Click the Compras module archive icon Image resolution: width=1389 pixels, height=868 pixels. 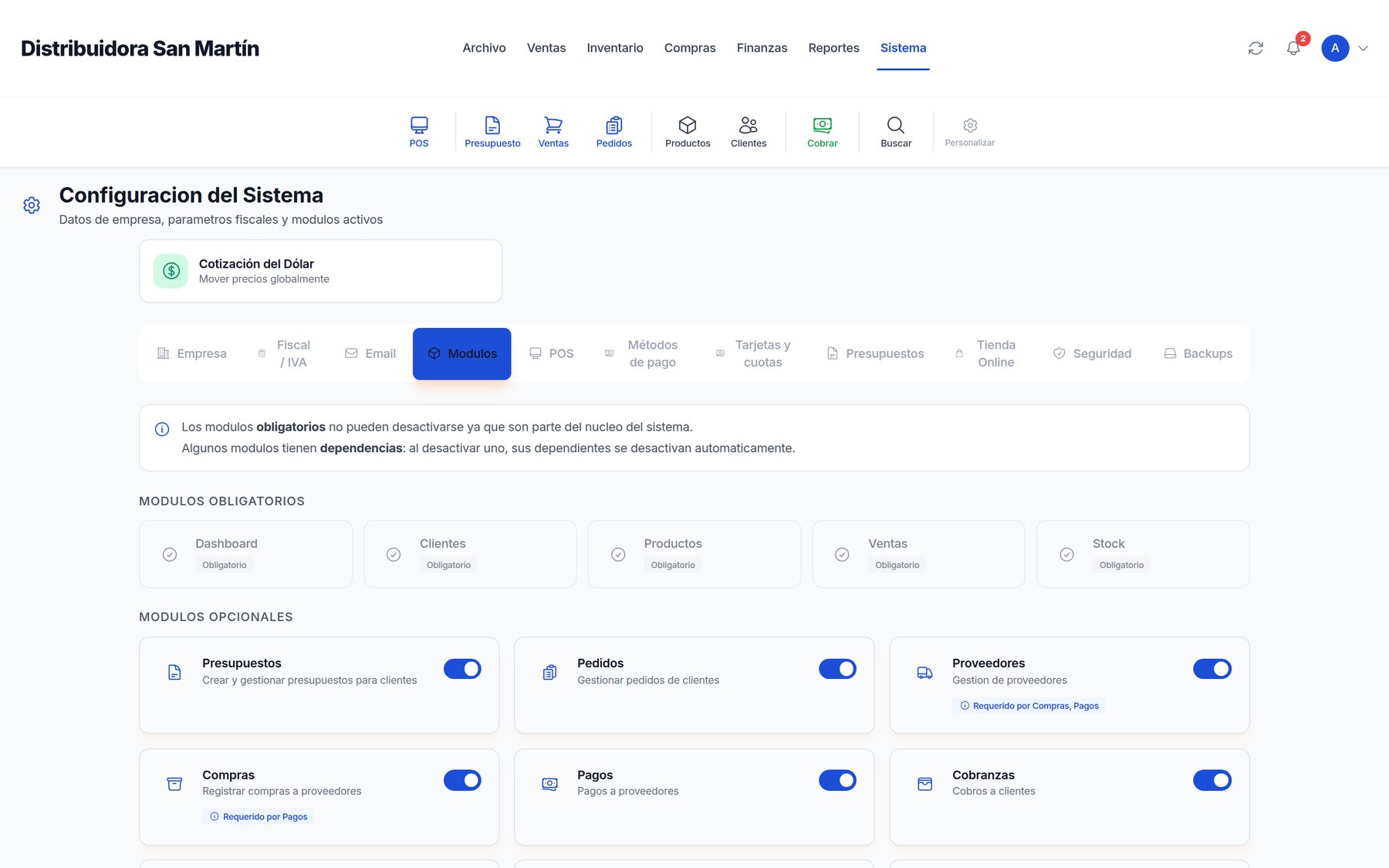(x=174, y=784)
